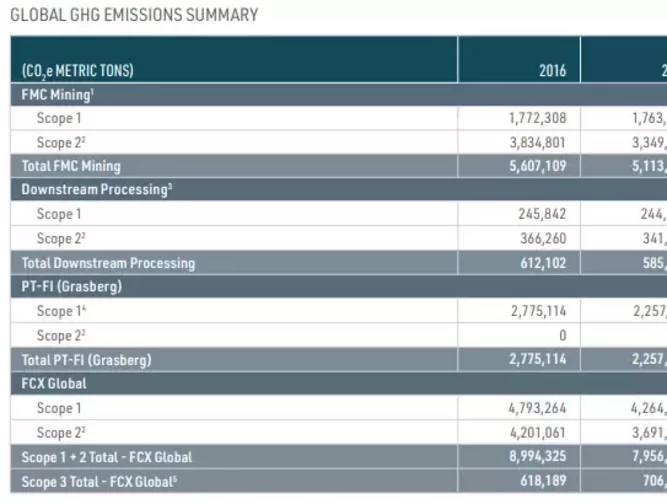This screenshot has height=504, width=667.
Task: Click the Scope 3 value 618,189
Action: tap(543, 481)
